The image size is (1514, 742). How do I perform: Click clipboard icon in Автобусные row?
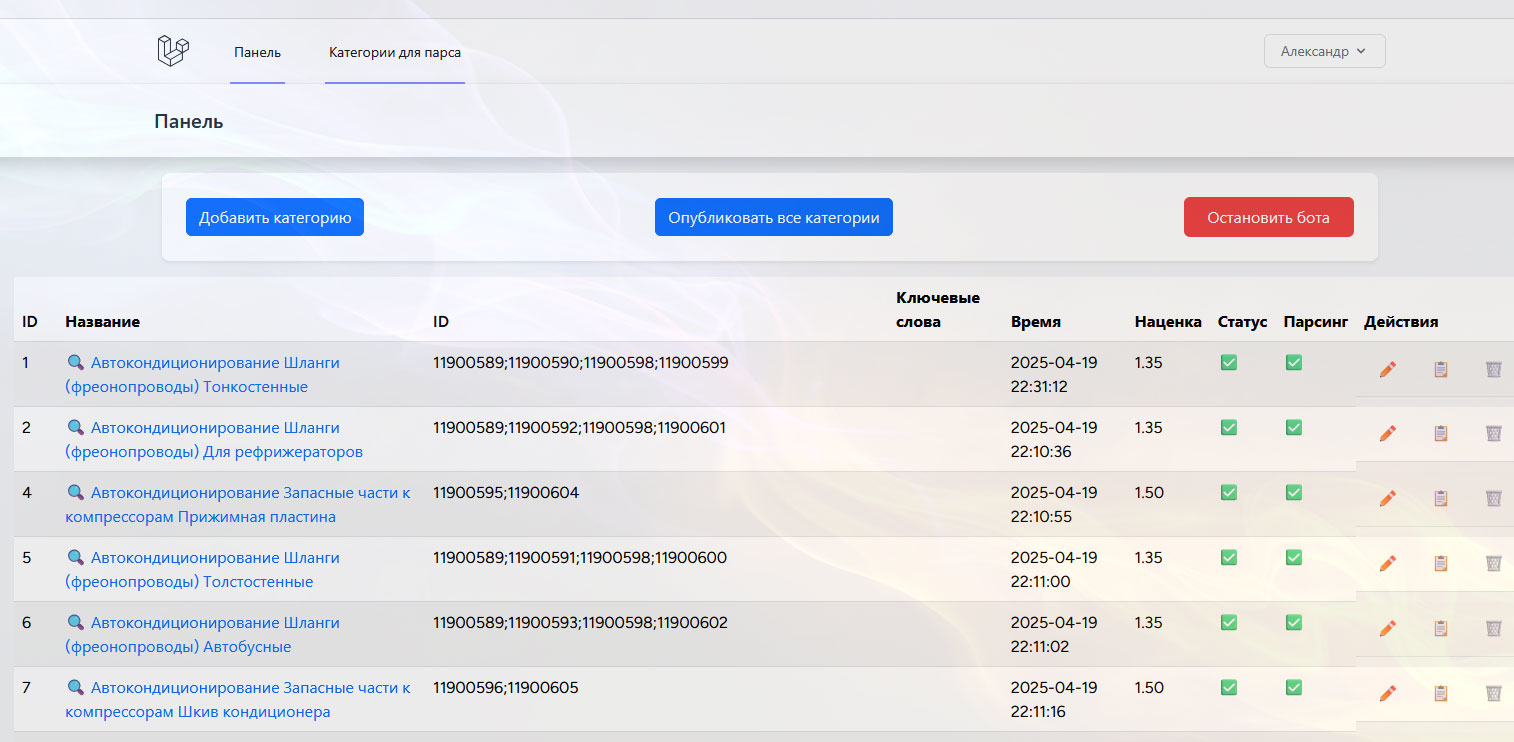click(1440, 629)
